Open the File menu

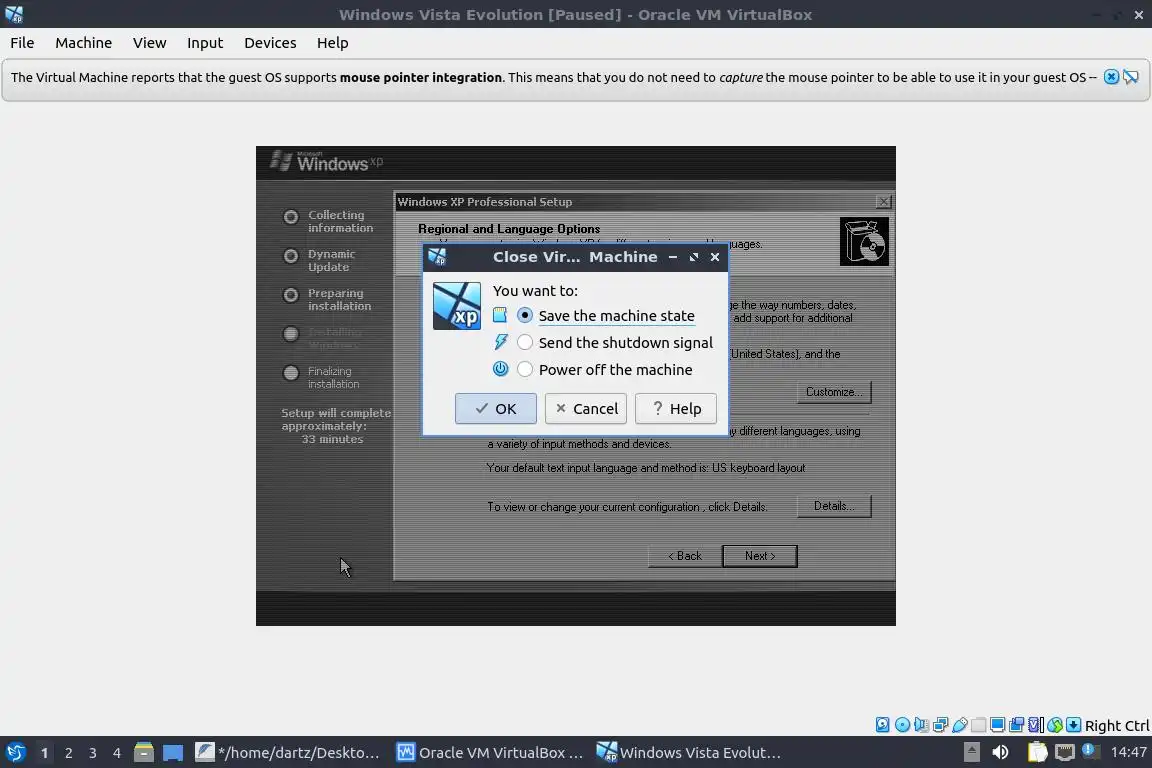coord(22,43)
